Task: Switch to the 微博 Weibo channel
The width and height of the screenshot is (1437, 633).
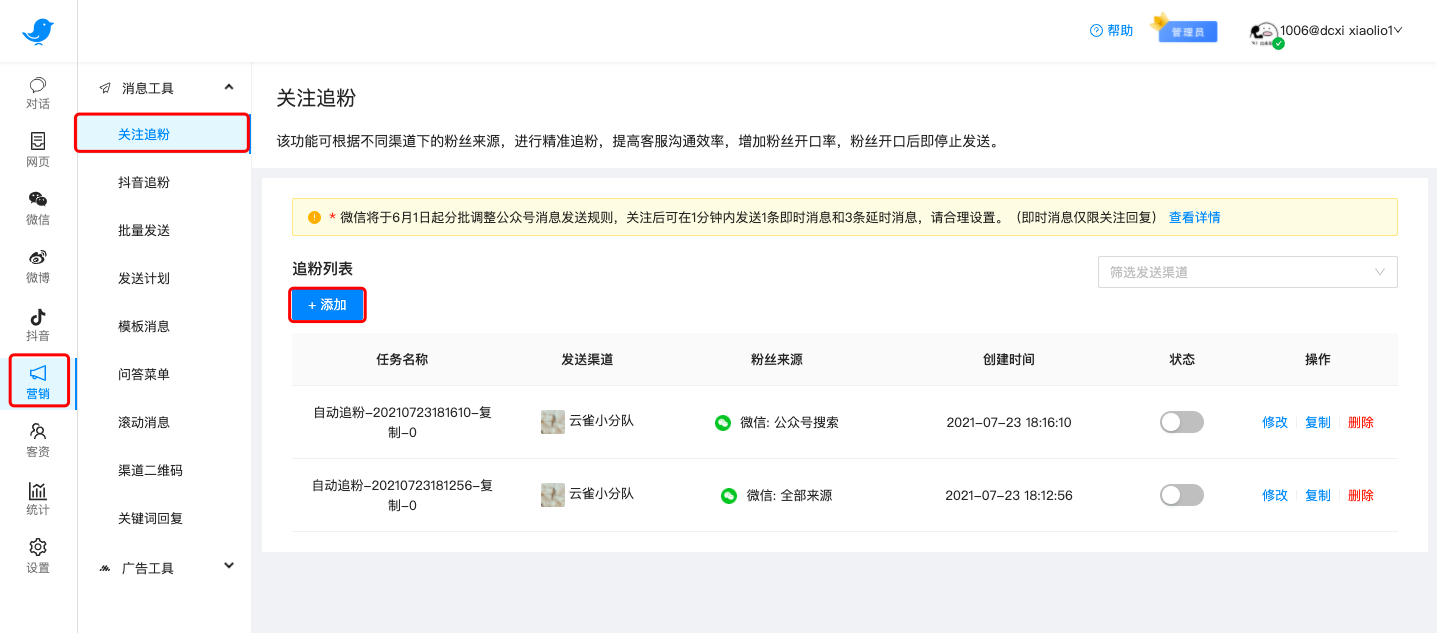Action: pos(37,265)
